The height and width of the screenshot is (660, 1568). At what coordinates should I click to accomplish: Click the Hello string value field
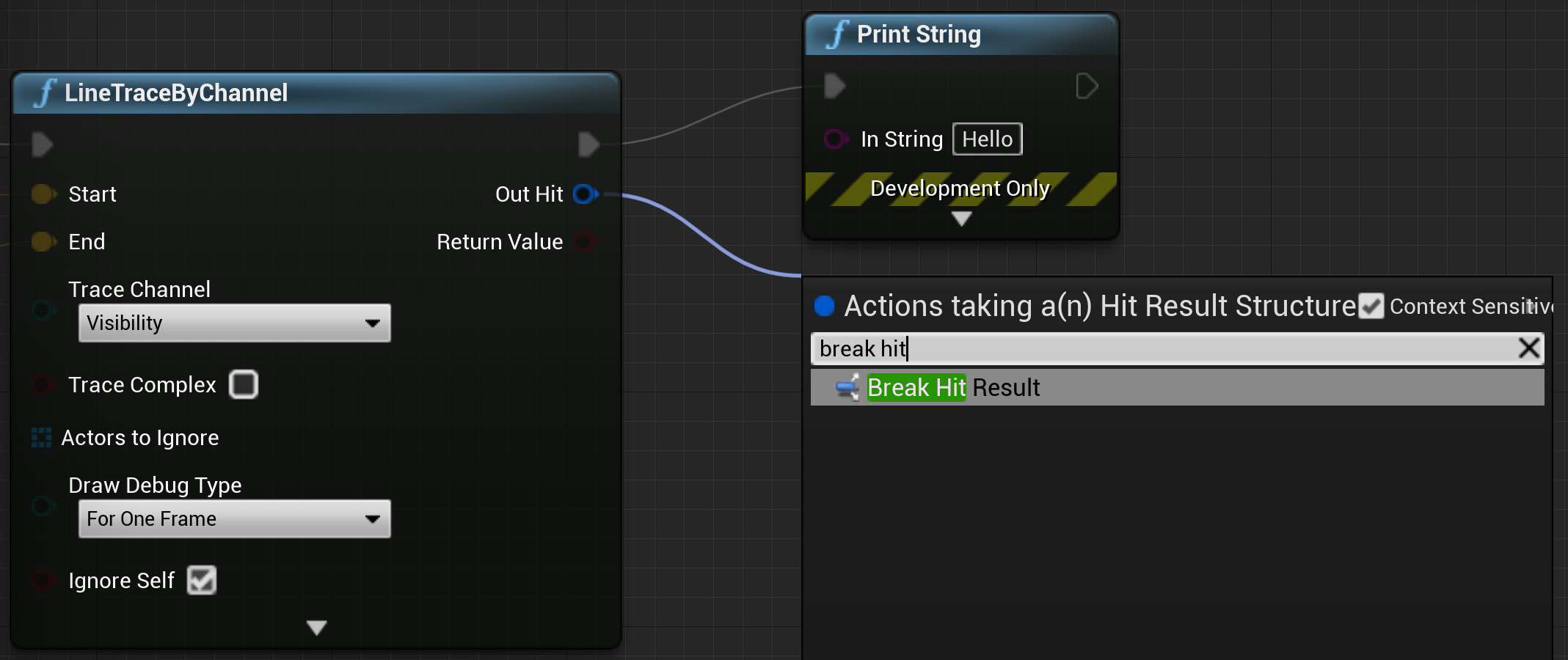pos(987,139)
